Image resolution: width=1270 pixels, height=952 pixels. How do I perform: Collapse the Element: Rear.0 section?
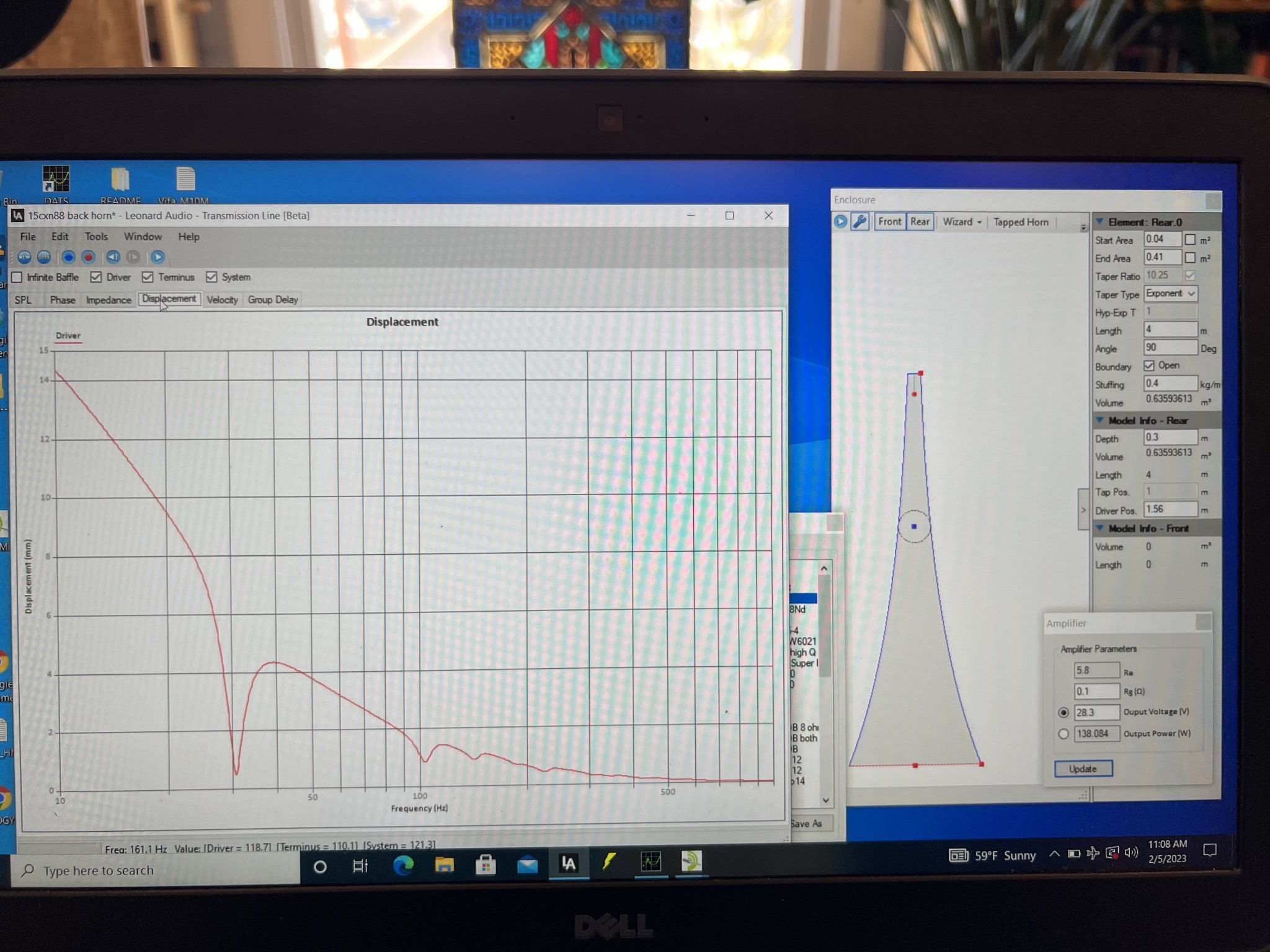point(1099,221)
